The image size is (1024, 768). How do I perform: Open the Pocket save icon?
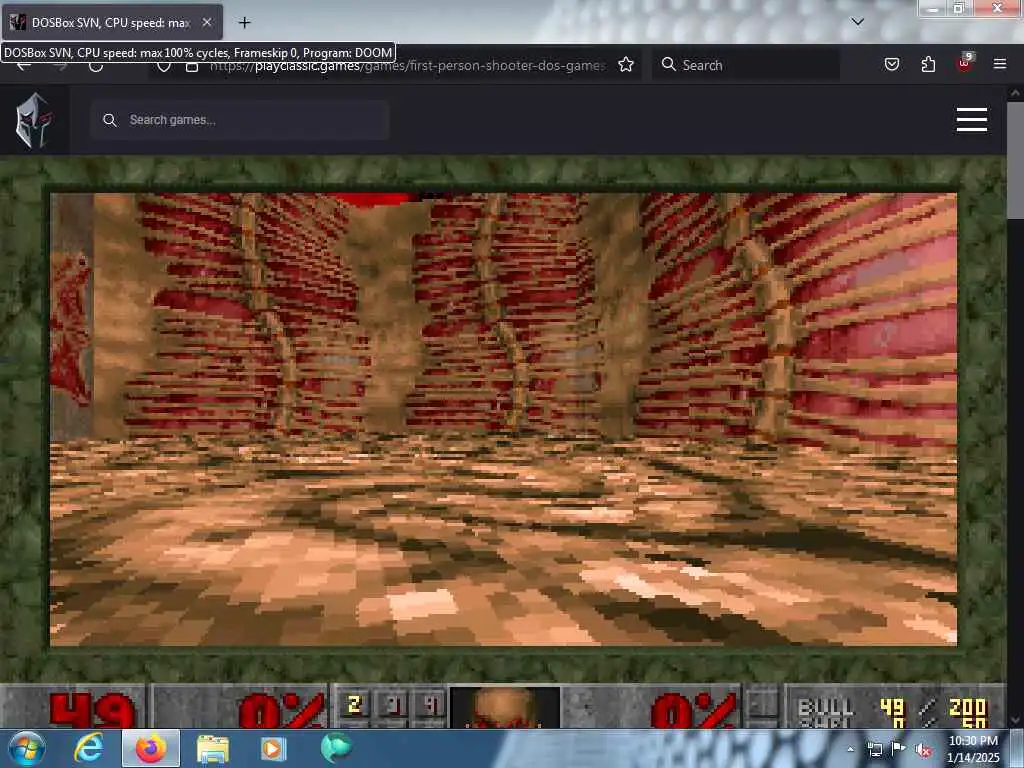(x=891, y=64)
